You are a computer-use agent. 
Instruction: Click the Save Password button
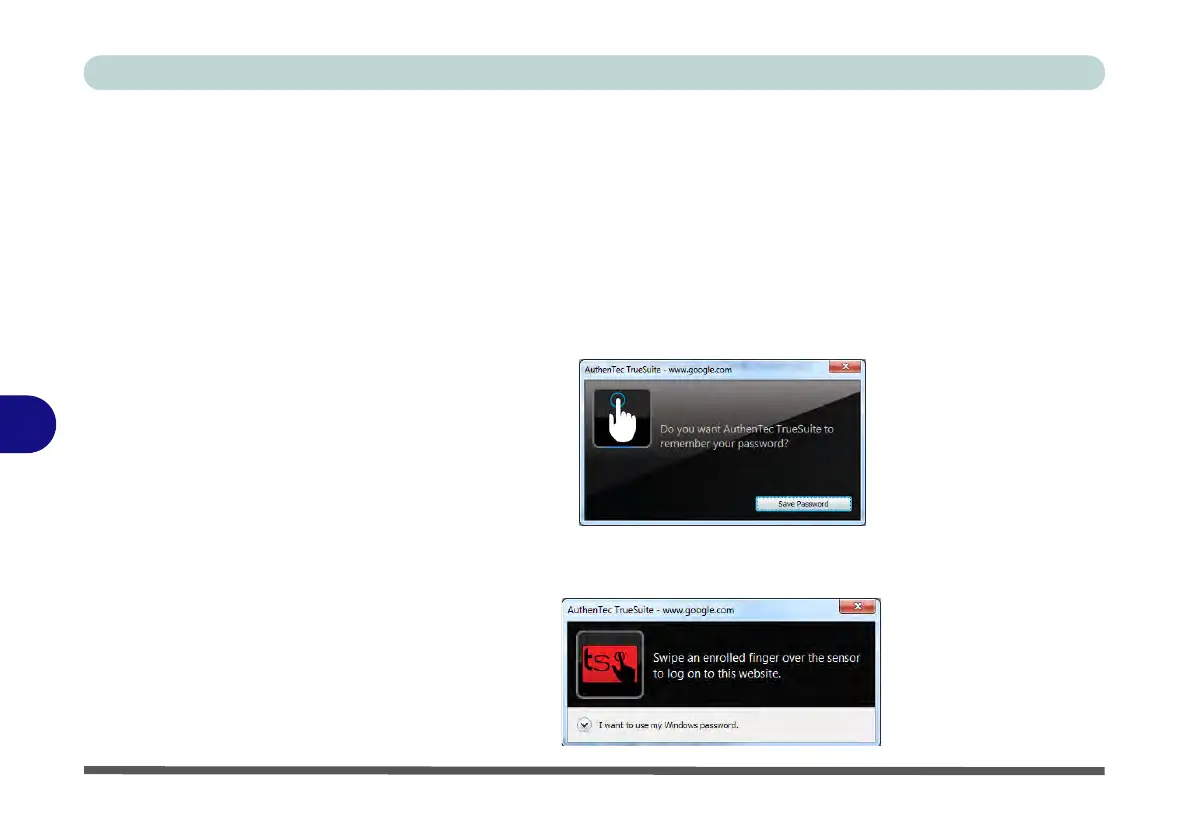tap(803, 504)
